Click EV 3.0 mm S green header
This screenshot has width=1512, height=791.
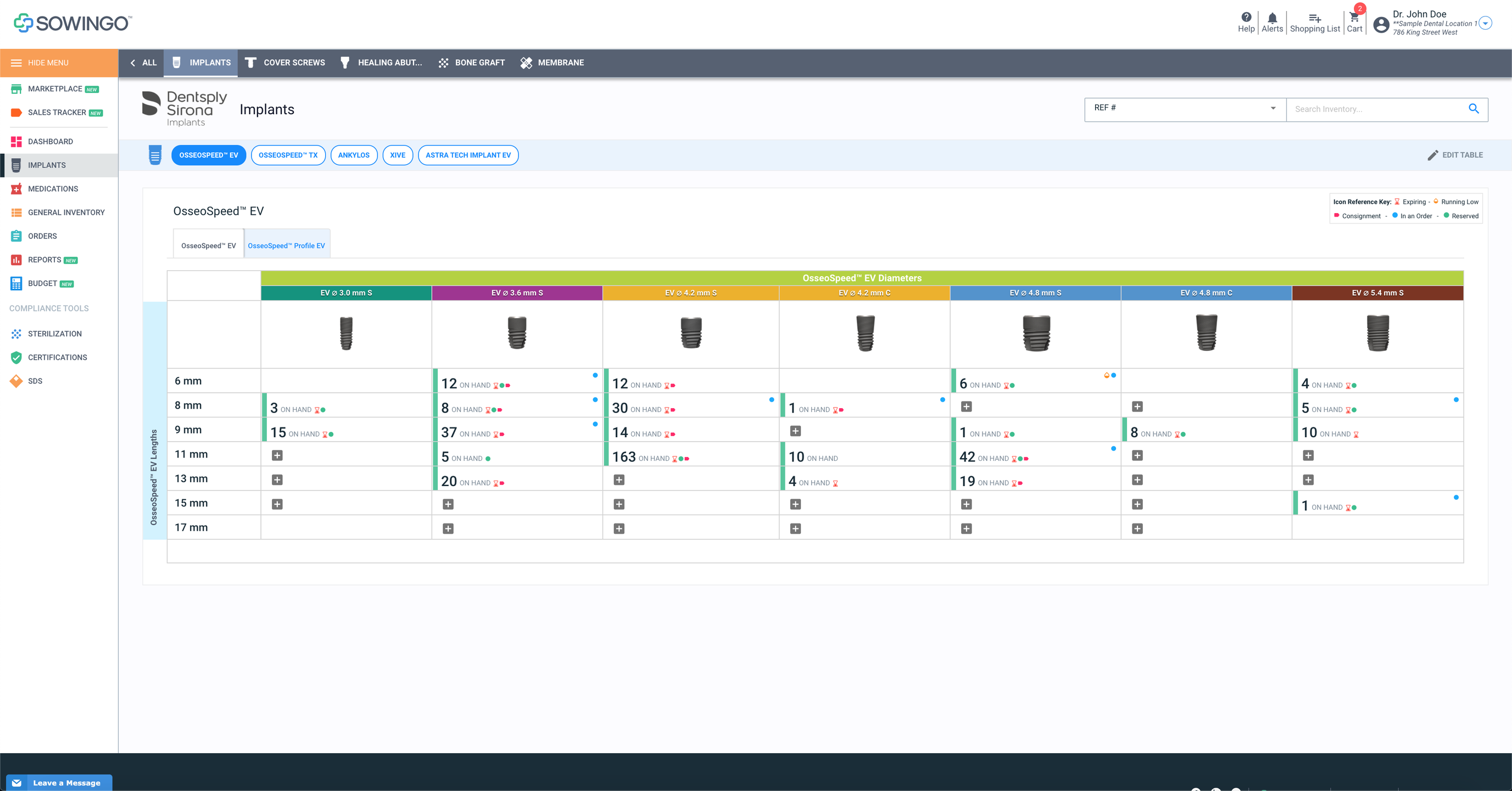[347, 293]
